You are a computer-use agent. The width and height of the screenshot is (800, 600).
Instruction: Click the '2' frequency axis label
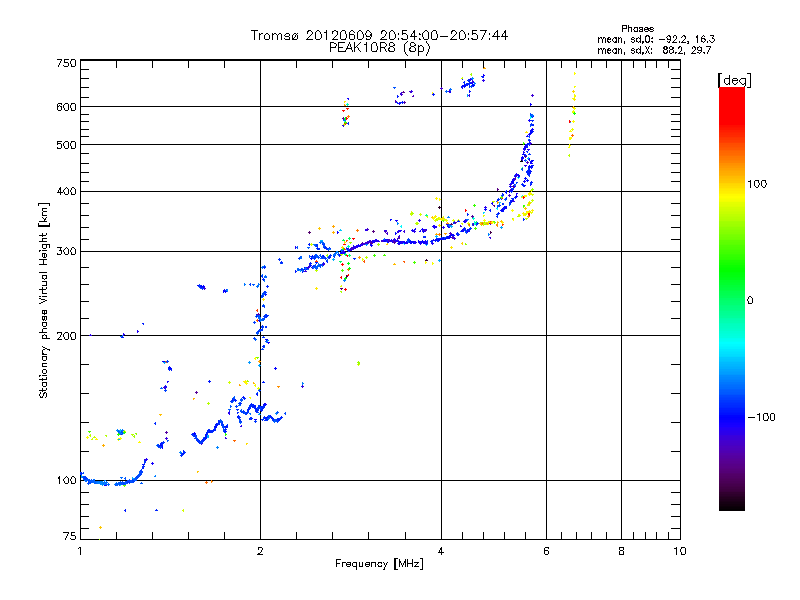[260, 551]
